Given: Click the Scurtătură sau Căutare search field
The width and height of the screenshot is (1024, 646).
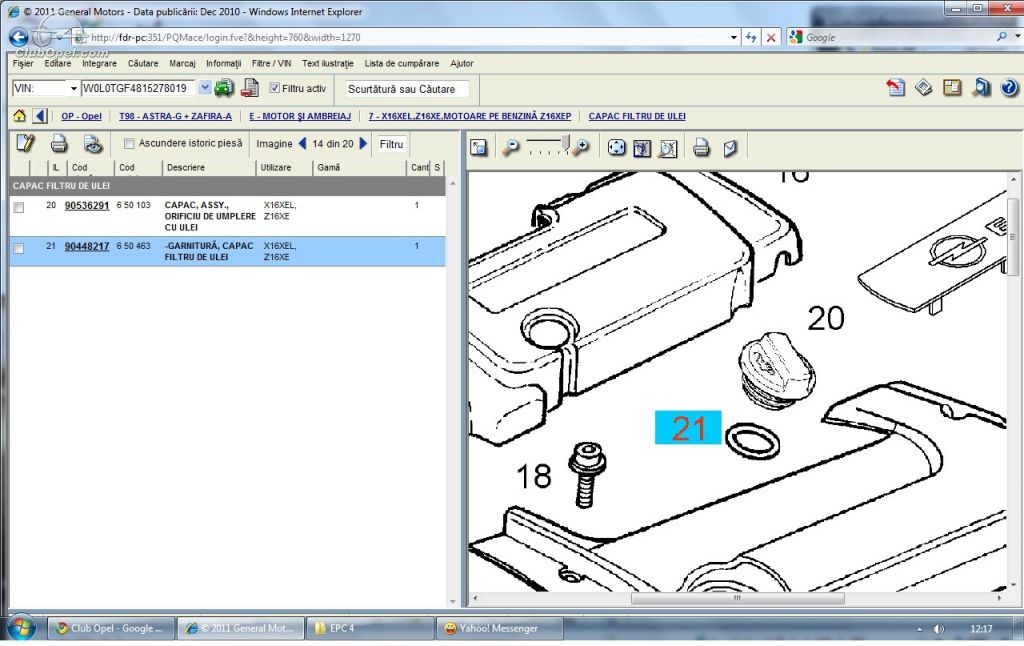Looking at the screenshot, I should [407, 89].
